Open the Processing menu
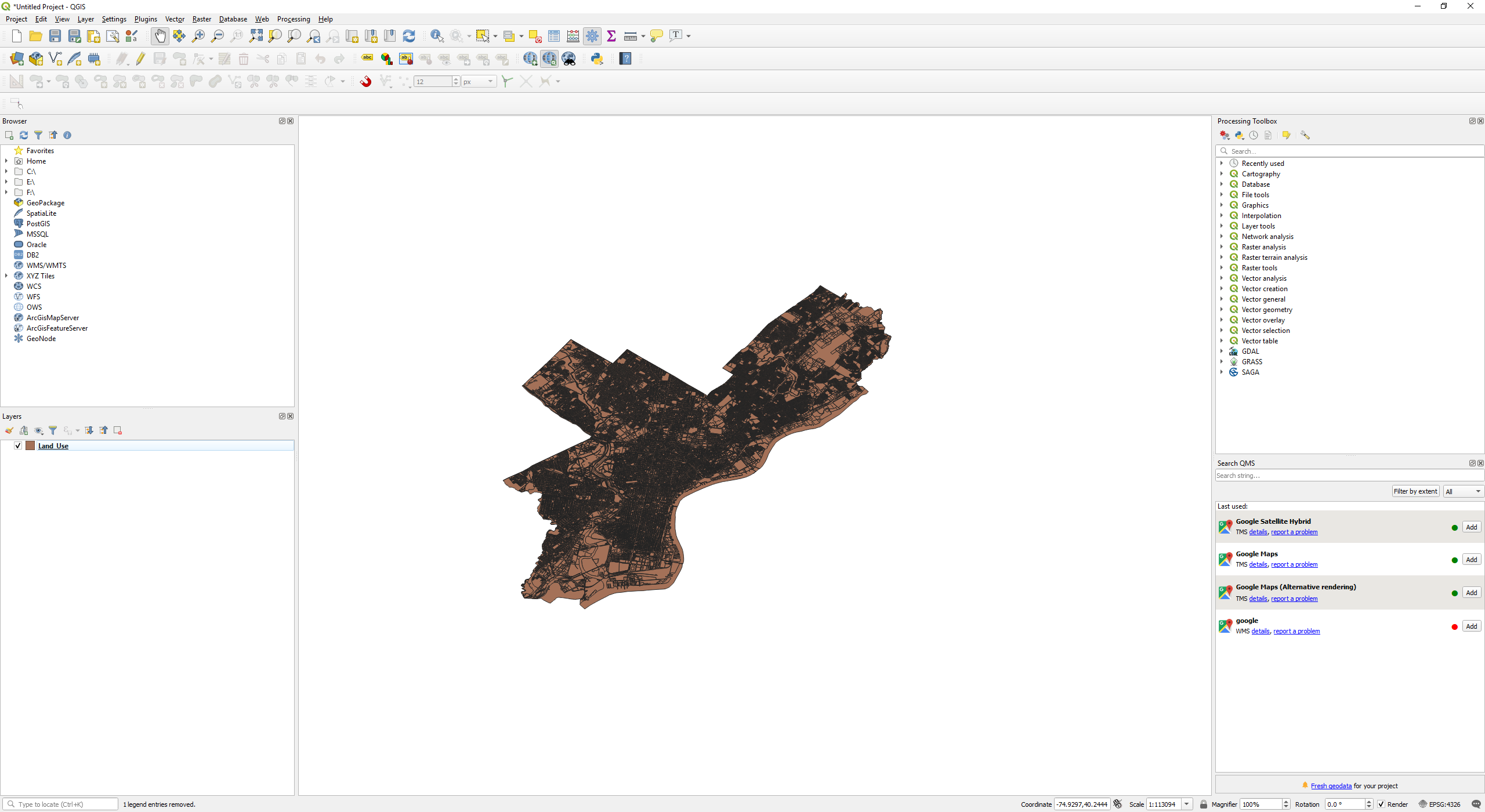This screenshot has width=1485, height=812. pos(293,19)
